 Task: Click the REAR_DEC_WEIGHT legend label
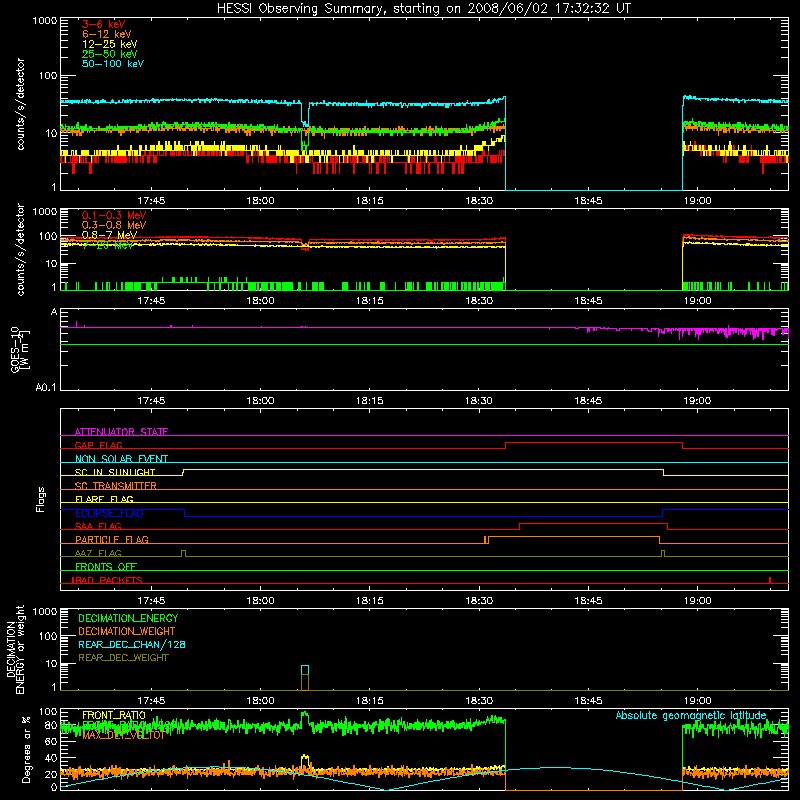click(123, 658)
